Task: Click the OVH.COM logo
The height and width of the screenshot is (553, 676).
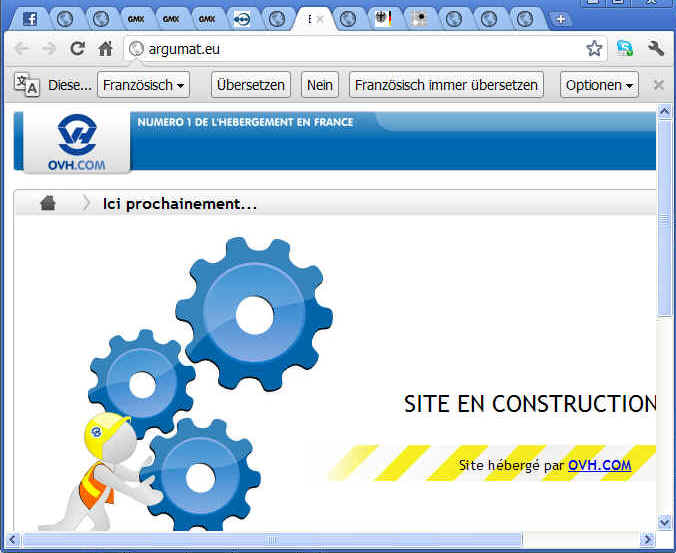Action: click(x=77, y=142)
